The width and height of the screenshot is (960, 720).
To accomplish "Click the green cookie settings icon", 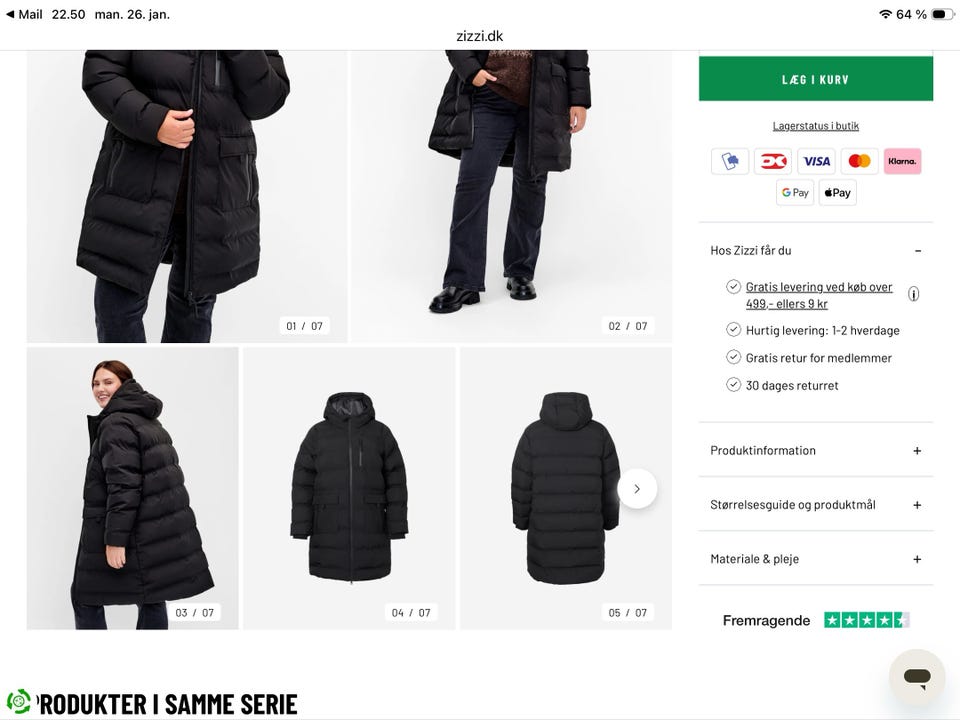I will pos(18,701).
